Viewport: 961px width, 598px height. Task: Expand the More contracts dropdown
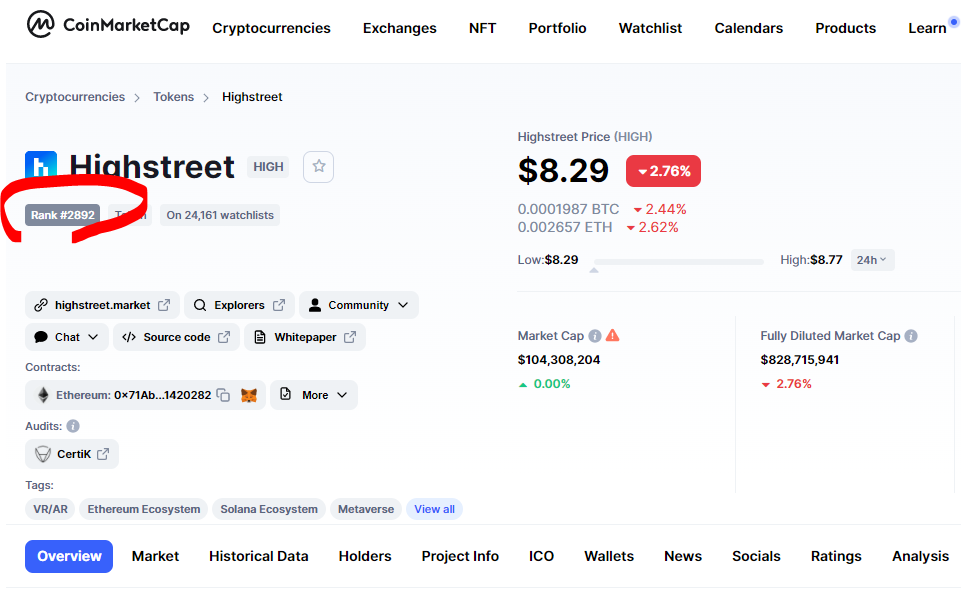click(314, 395)
